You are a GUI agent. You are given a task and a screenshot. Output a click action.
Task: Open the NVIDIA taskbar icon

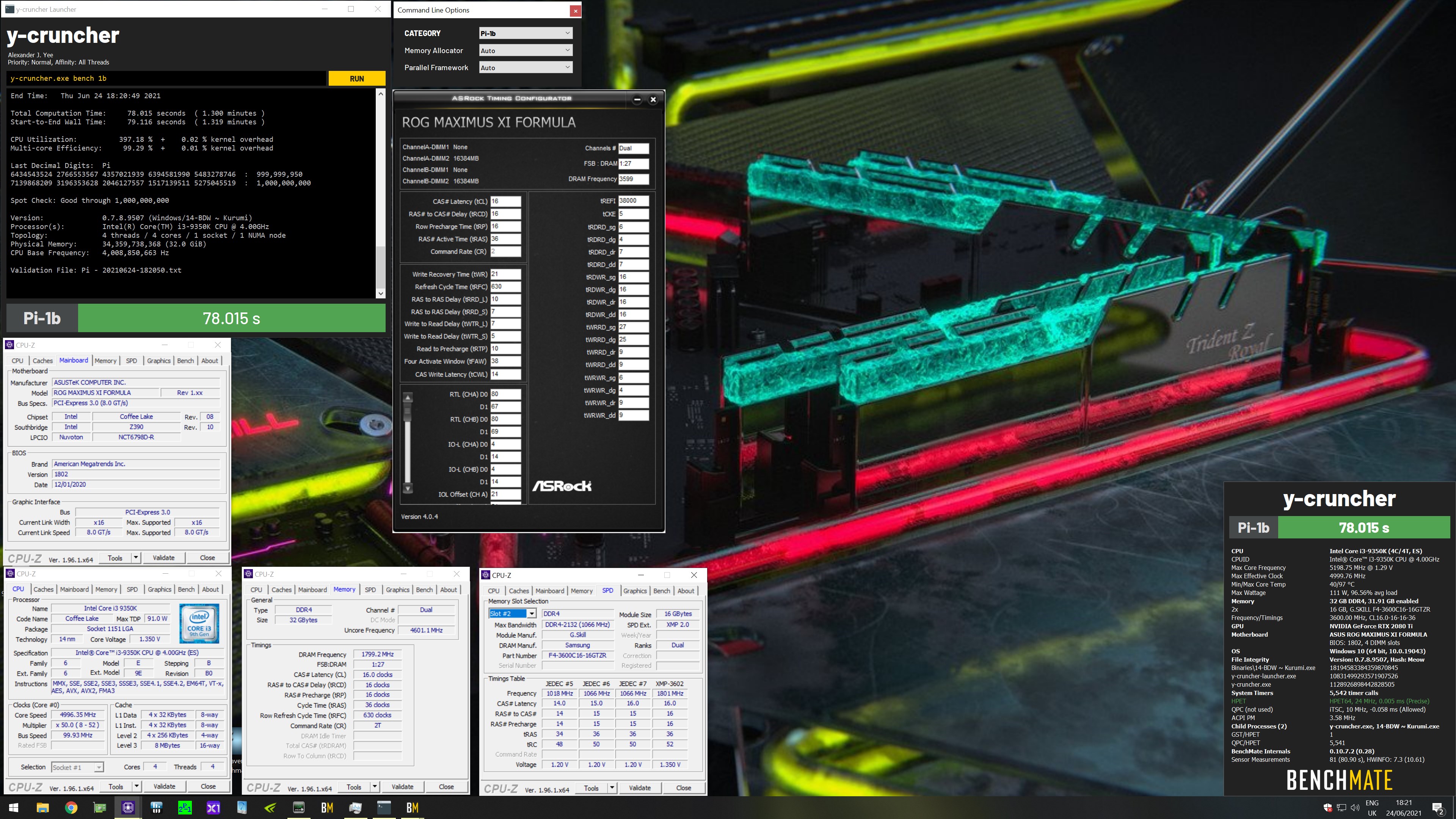tap(270, 808)
